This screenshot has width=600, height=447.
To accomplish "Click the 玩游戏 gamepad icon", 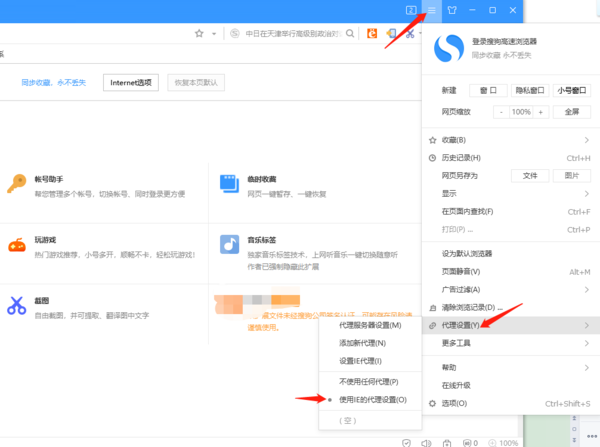I will [16, 245].
